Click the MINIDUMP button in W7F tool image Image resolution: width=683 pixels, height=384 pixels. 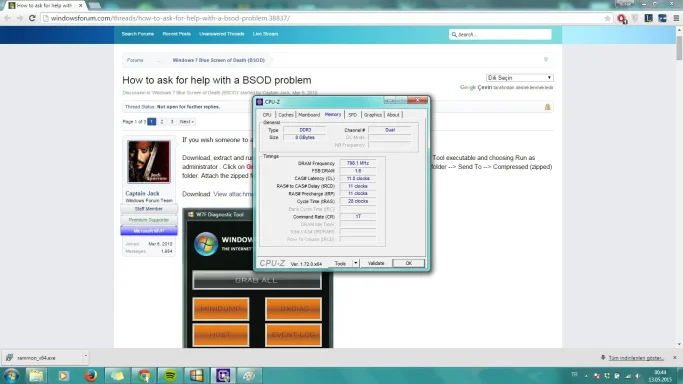pos(221,309)
